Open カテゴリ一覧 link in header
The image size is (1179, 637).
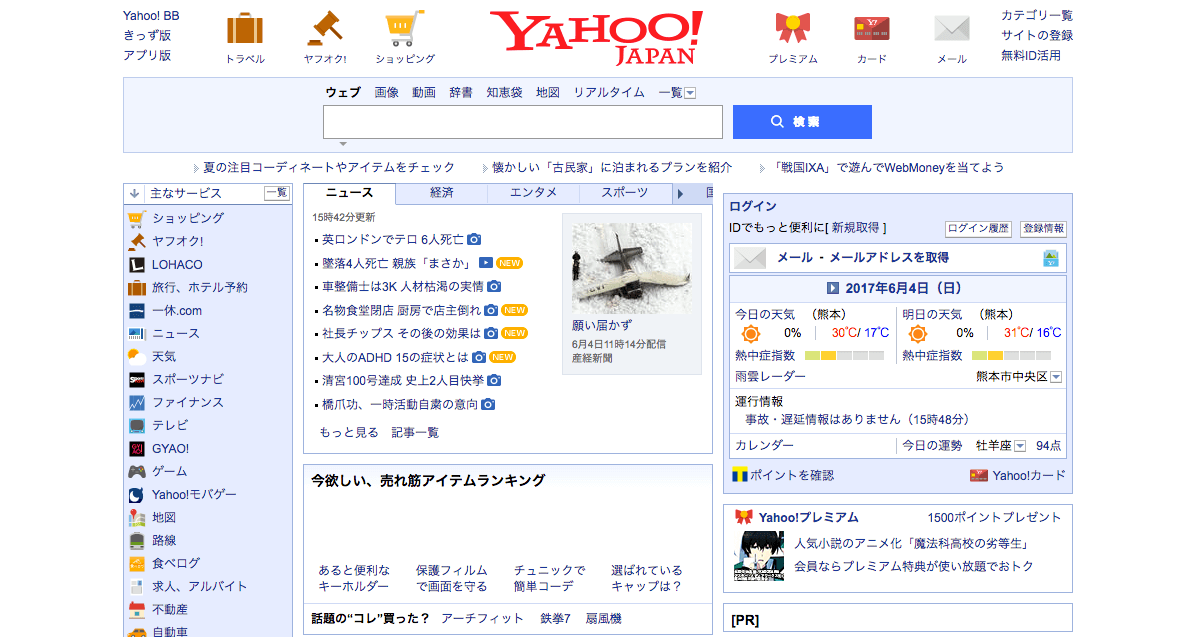[1037, 15]
